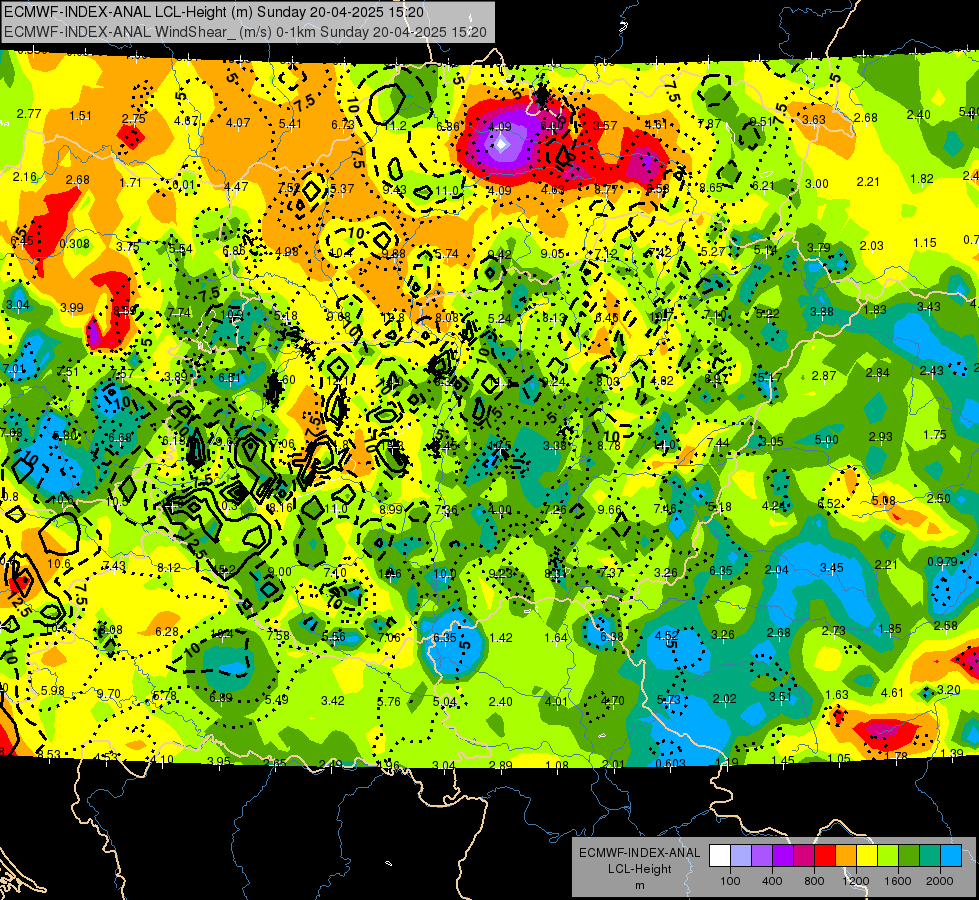Click the map value 3.51

780,697
